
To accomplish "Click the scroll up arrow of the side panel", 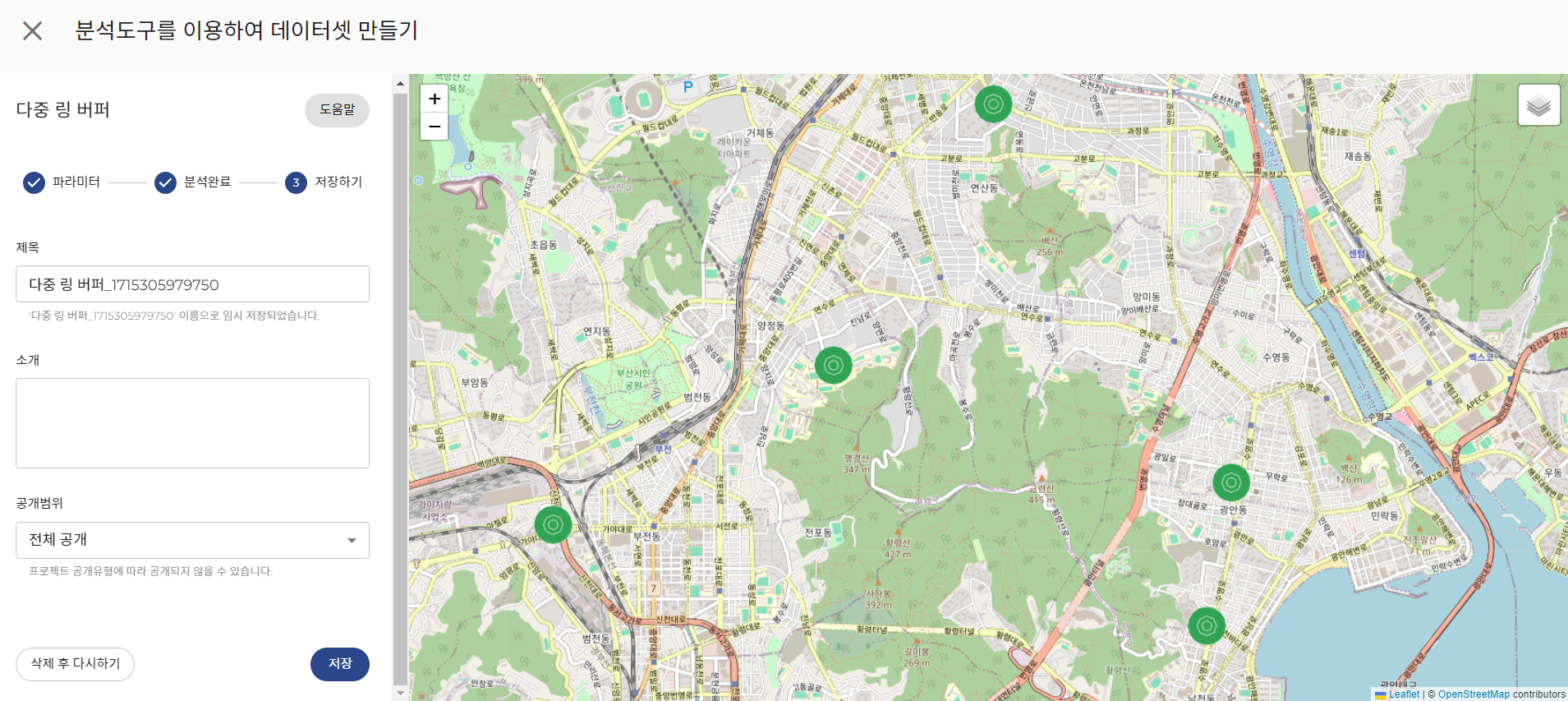I will (x=400, y=83).
